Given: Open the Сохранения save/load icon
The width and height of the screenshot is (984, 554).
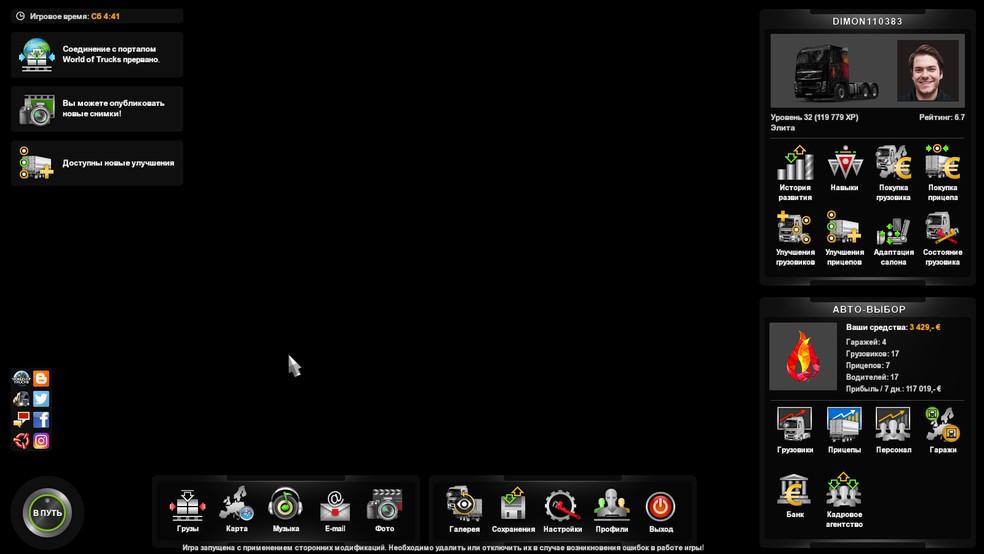Looking at the screenshot, I should click(513, 510).
